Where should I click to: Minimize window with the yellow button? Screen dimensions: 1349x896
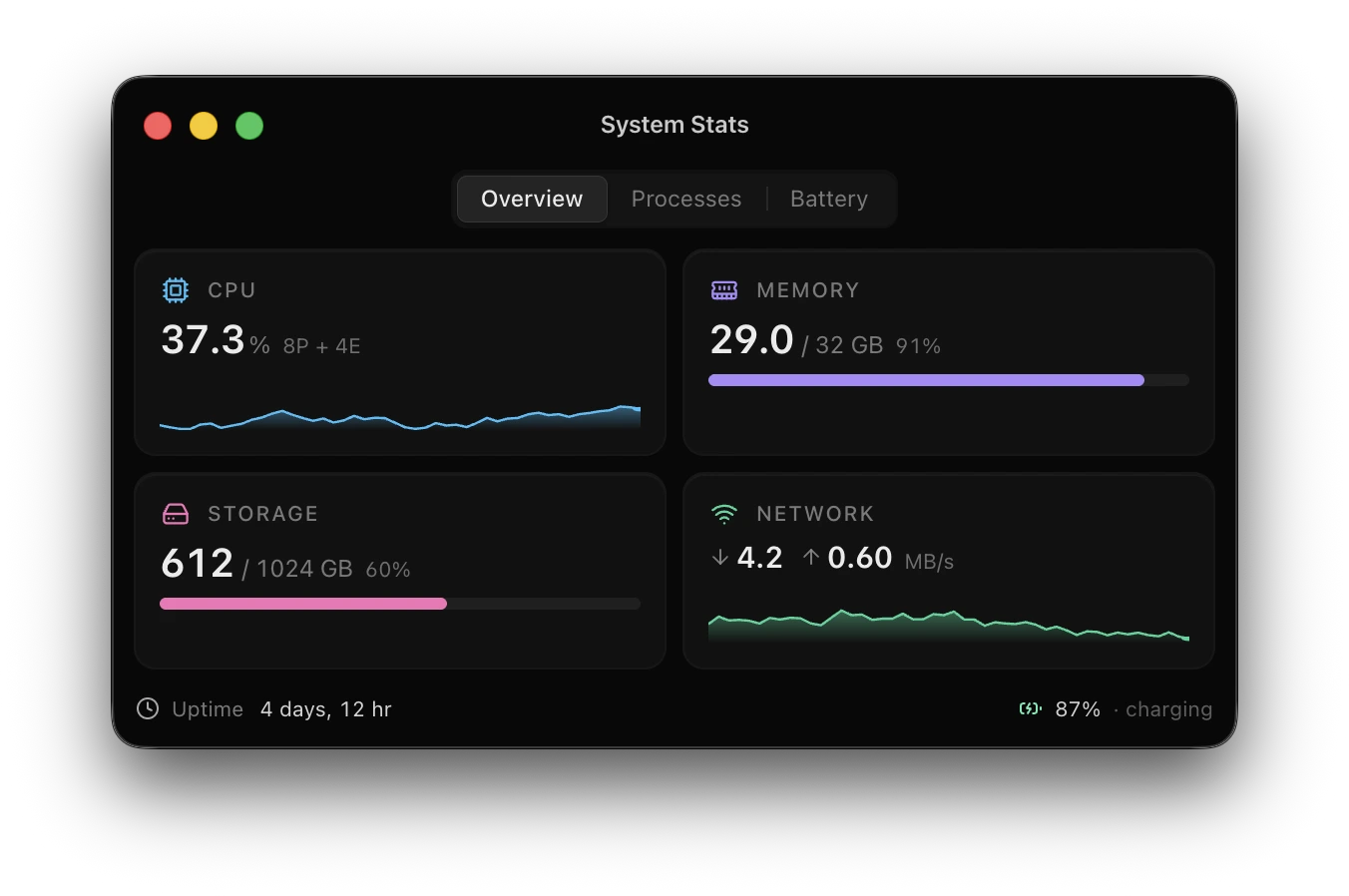pos(204,126)
